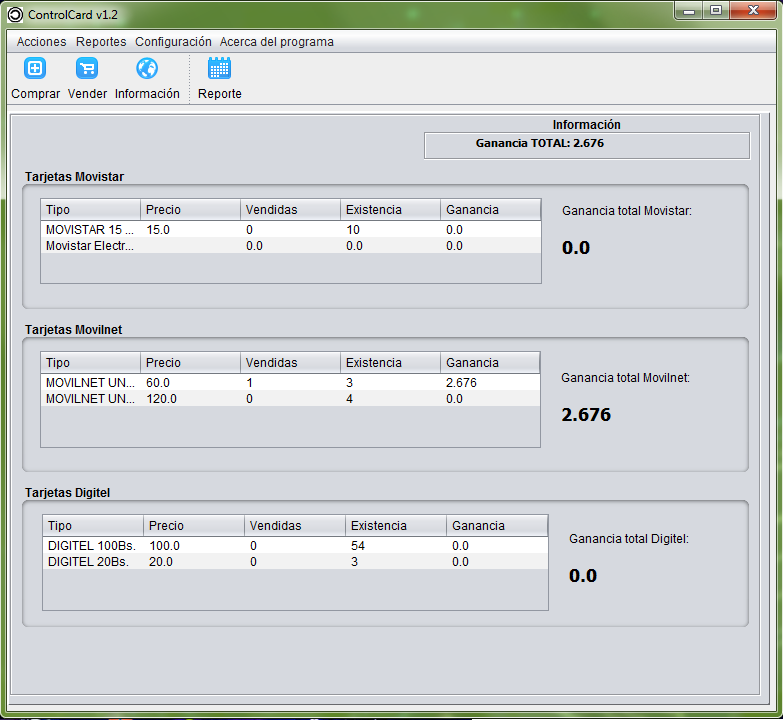The image size is (783, 720).
Task: Open the Reportes menu
Action: coord(101,42)
